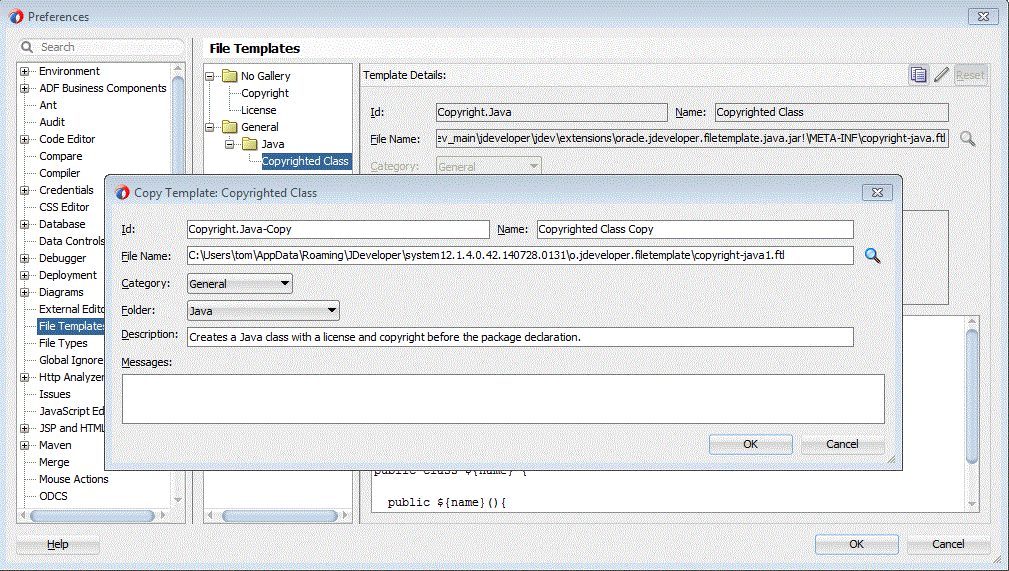Screen dimensions: 1009x571
Task: Select Compare in the preferences list
Action: click(60, 156)
